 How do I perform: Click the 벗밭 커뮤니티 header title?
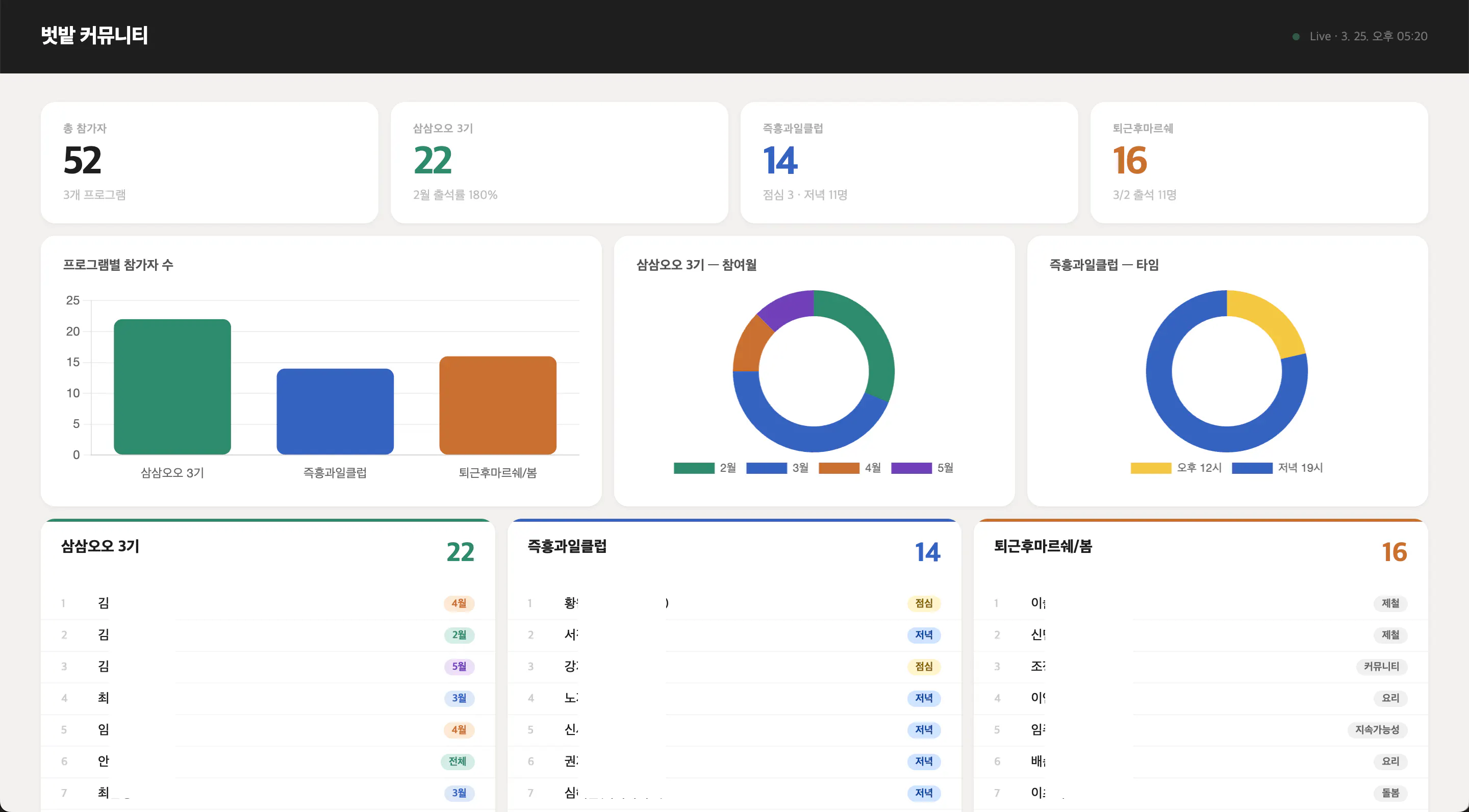coord(95,35)
